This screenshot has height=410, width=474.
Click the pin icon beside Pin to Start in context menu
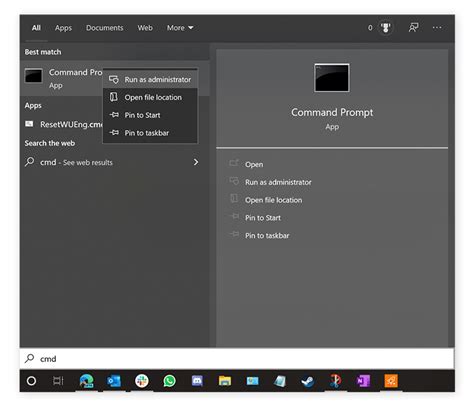click(114, 115)
